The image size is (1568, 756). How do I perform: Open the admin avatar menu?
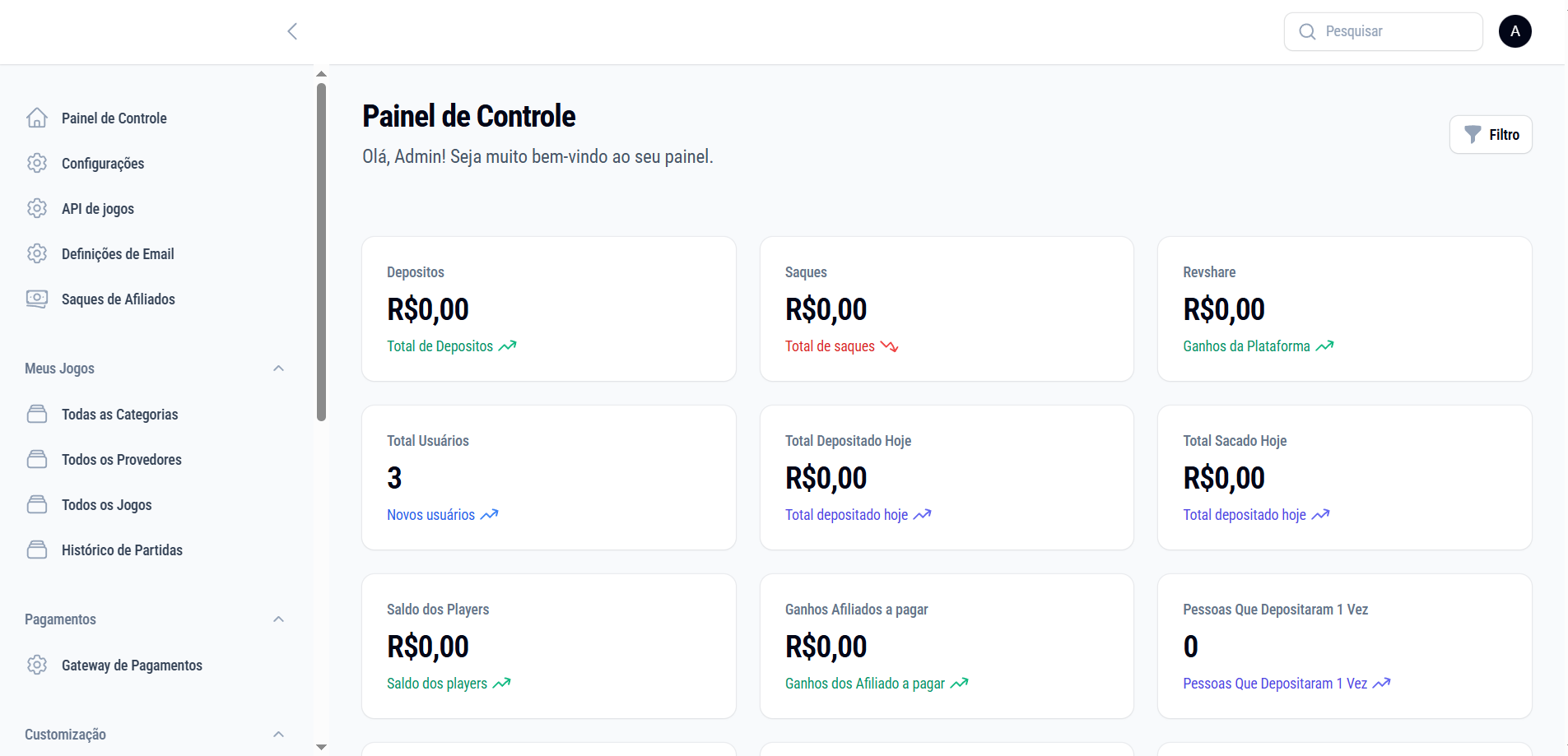pyautogui.click(x=1514, y=31)
